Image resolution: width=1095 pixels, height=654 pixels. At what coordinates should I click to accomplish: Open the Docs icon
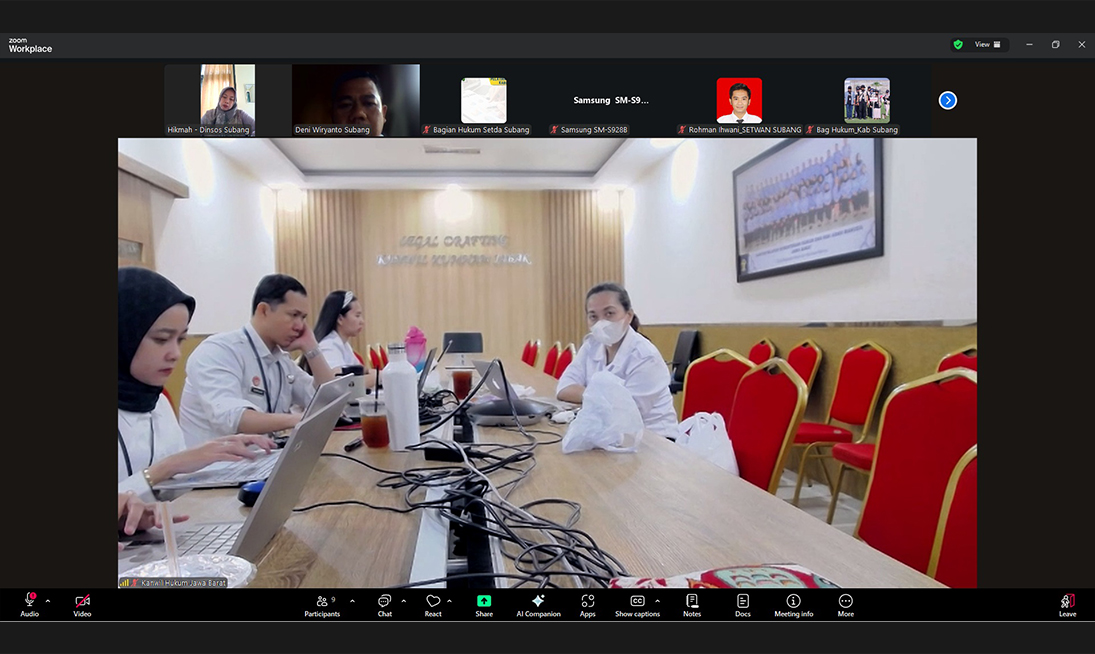pyautogui.click(x=742, y=603)
